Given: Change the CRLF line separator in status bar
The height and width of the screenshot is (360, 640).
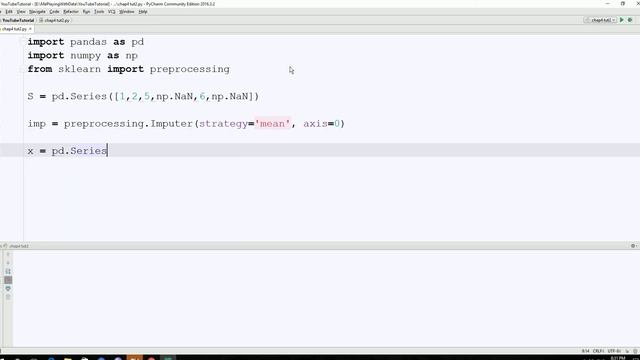Looking at the screenshot, I should 598,351.
